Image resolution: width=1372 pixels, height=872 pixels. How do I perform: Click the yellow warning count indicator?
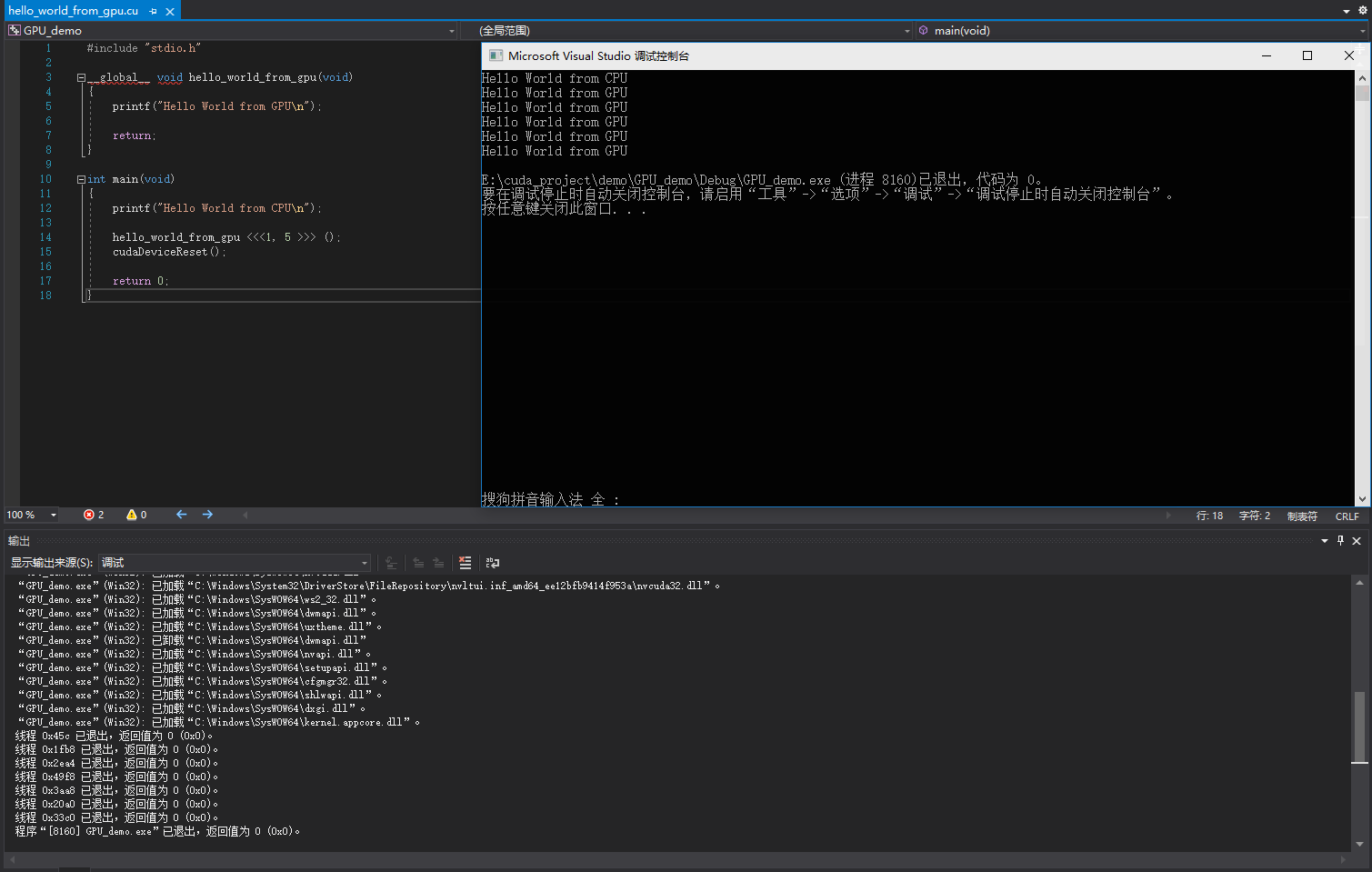tap(136, 515)
